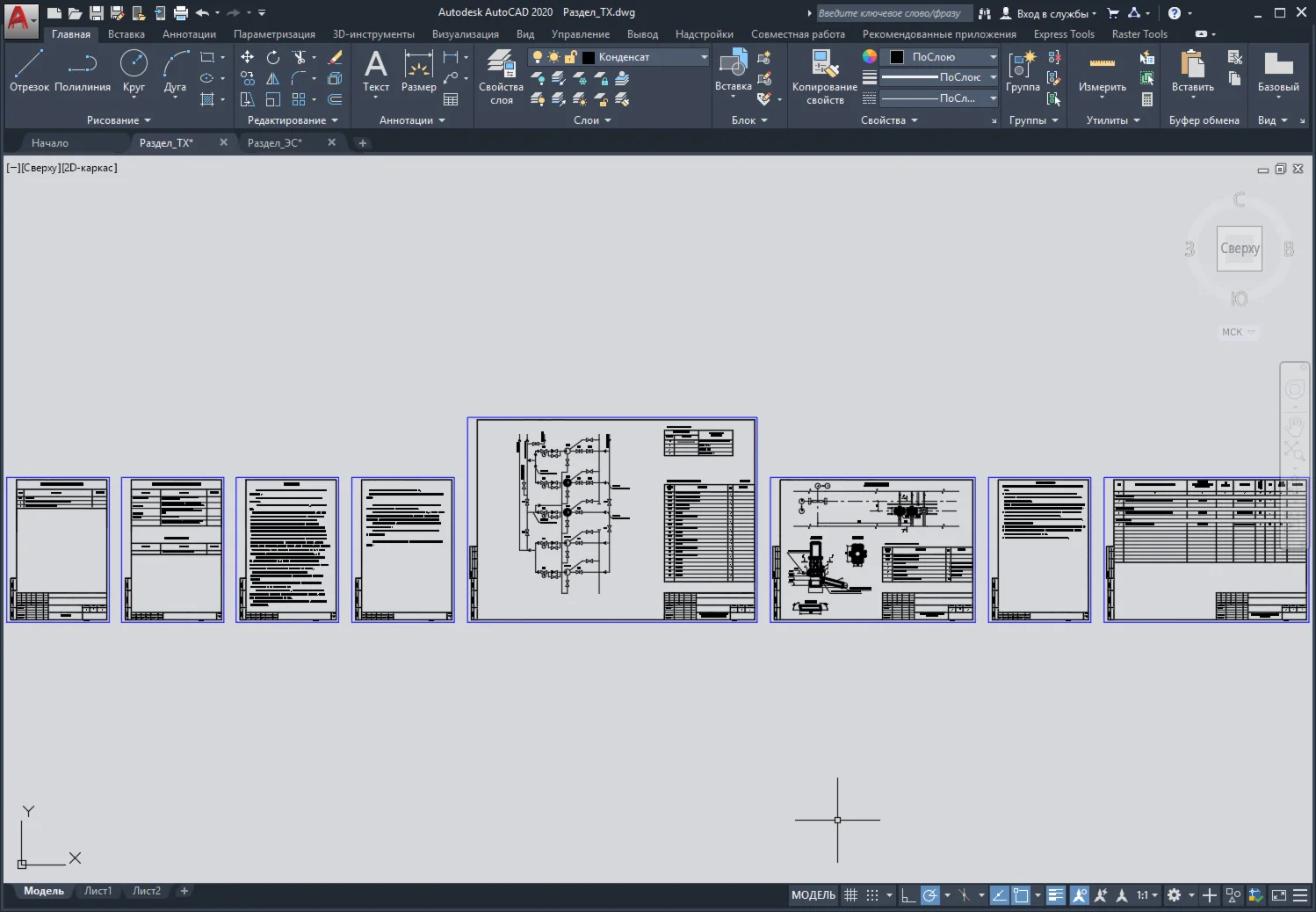Screen dimensions: 1316x912
Task: Select the Отрезок (Line) tool
Action: click(x=29, y=70)
